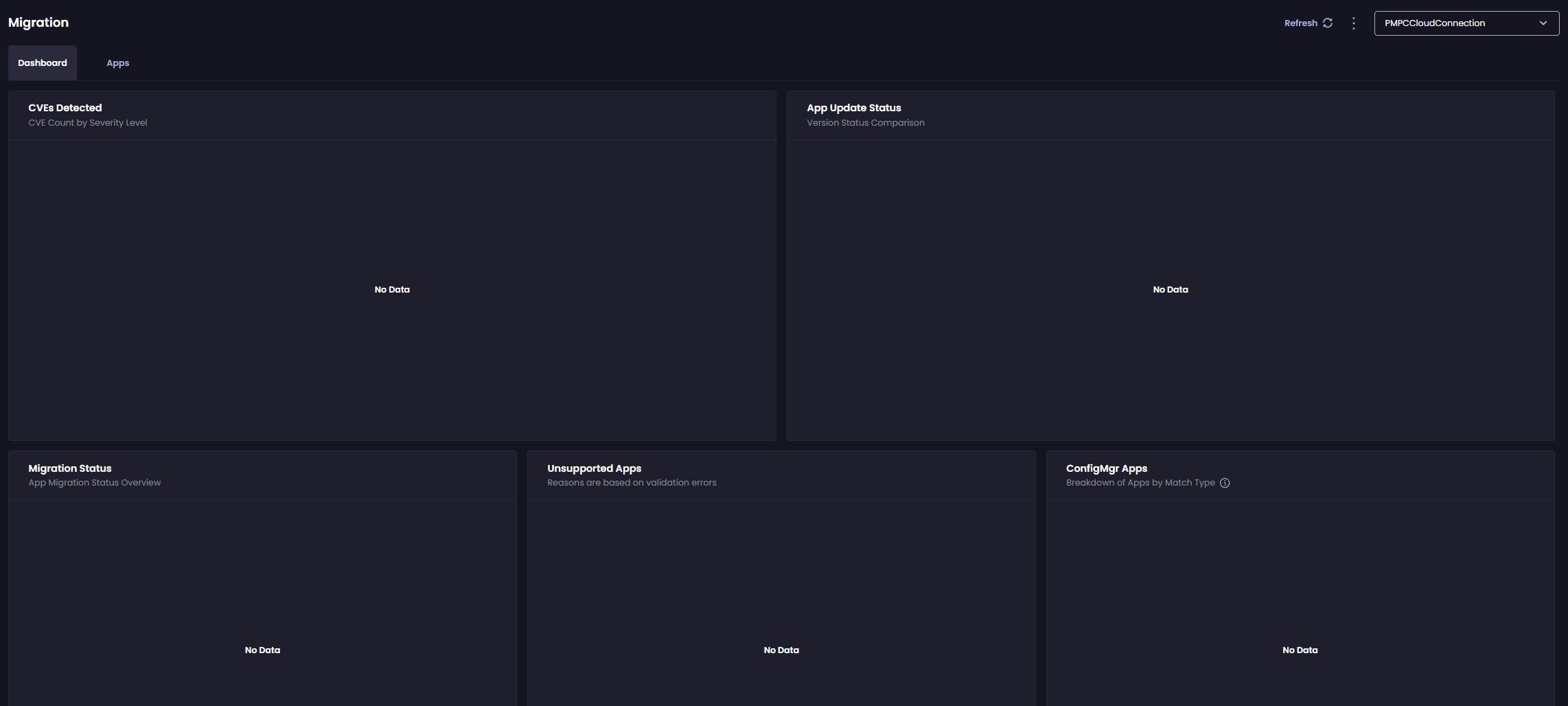1568x706 pixels.
Task: Click No Data in CVEs Detected panel
Action: tap(392, 290)
